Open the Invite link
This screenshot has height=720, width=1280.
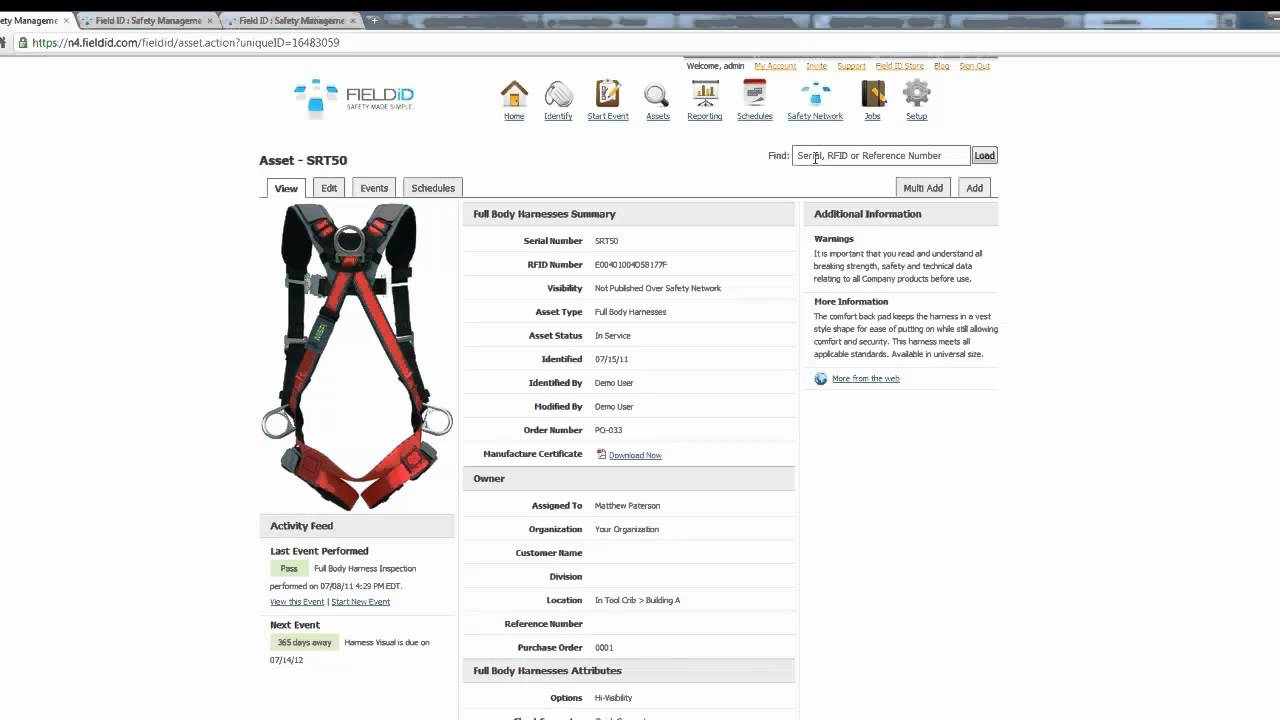pos(817,66)
